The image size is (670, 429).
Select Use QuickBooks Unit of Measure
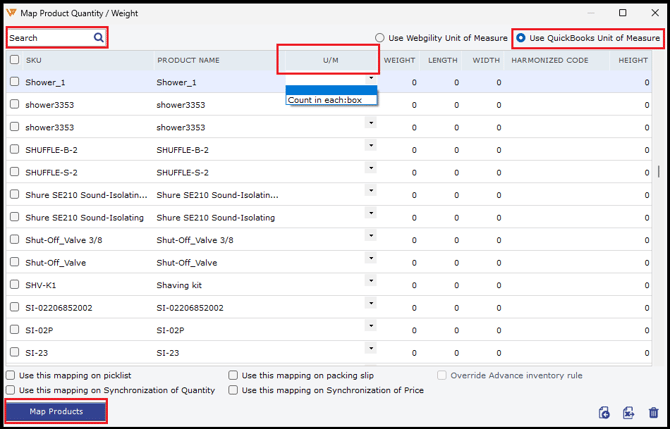point(521,38)
